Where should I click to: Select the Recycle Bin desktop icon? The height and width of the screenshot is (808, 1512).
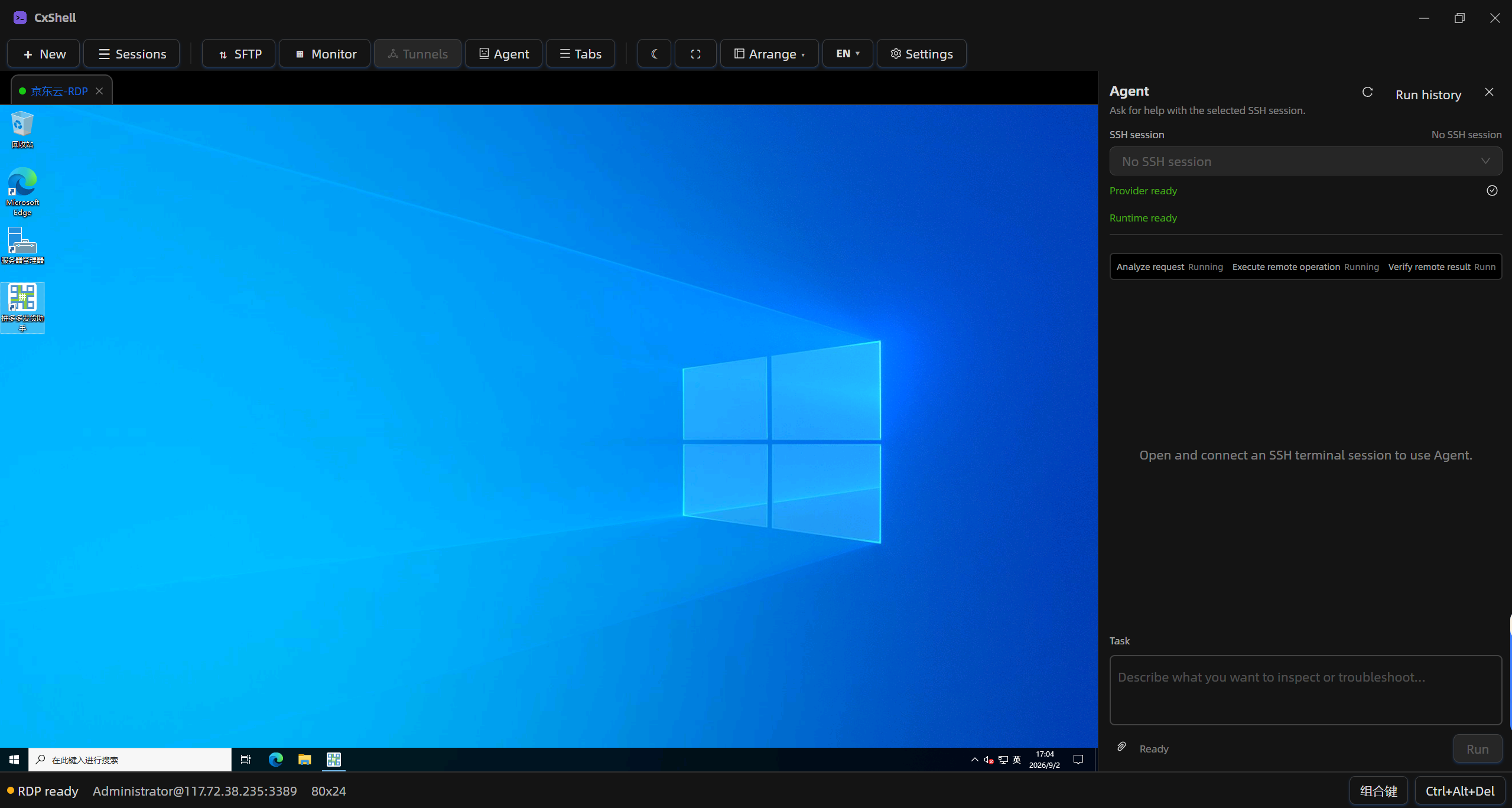tap(22, 129)
